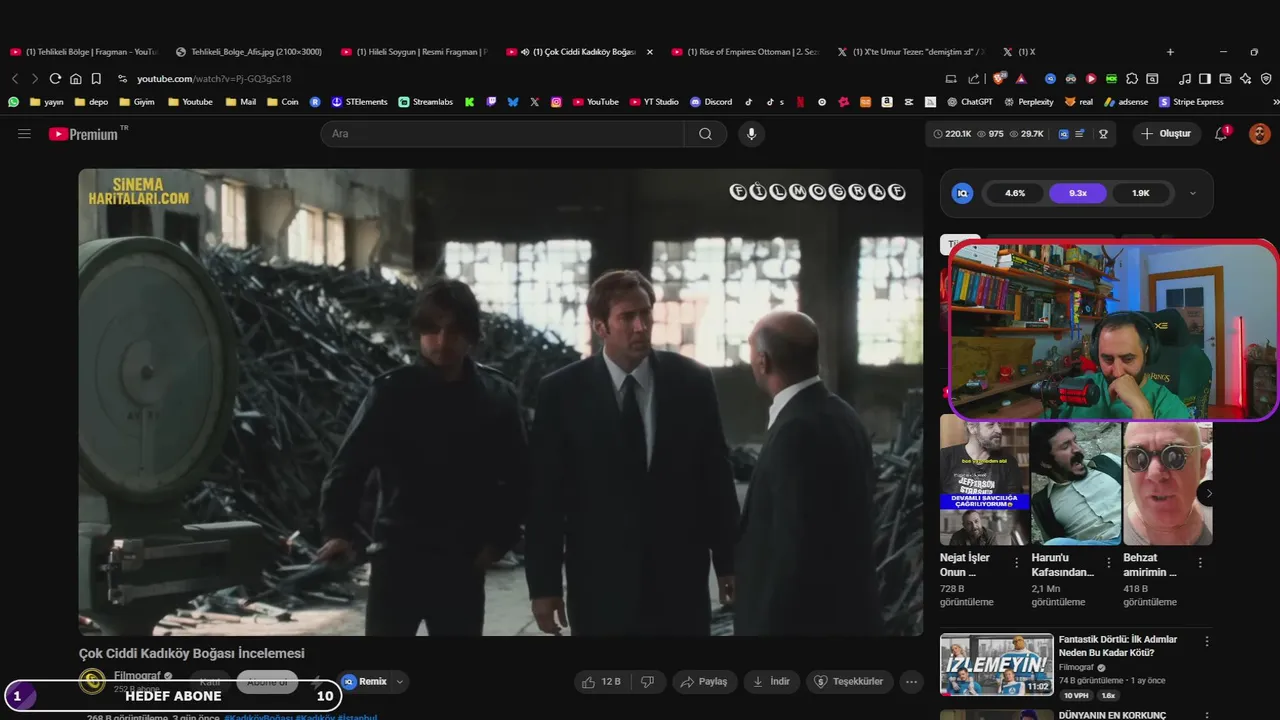1280x720 pixels.
Task: Click the Streamlabs bookmark
Action: (426, 102)
